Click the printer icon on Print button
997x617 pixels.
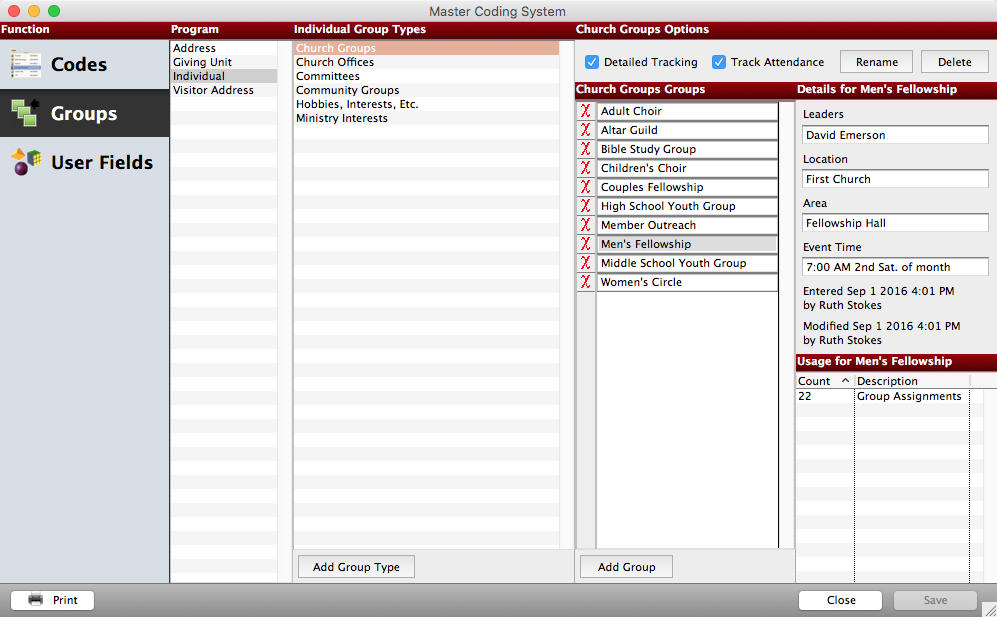click(33, 600)
